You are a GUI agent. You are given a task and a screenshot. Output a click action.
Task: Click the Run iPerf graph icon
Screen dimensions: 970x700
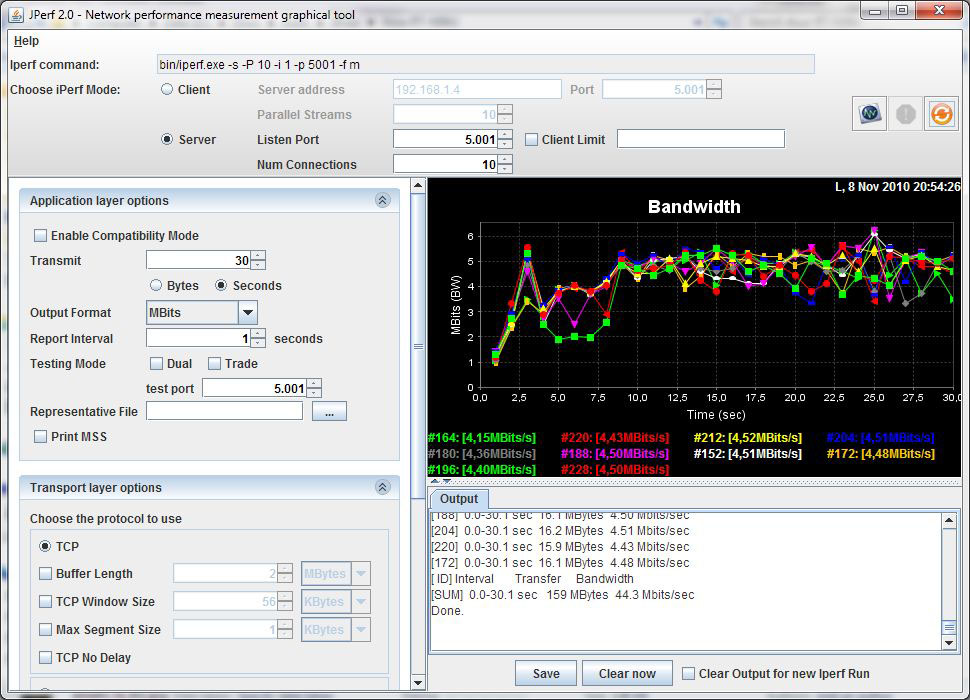point(870,114)
